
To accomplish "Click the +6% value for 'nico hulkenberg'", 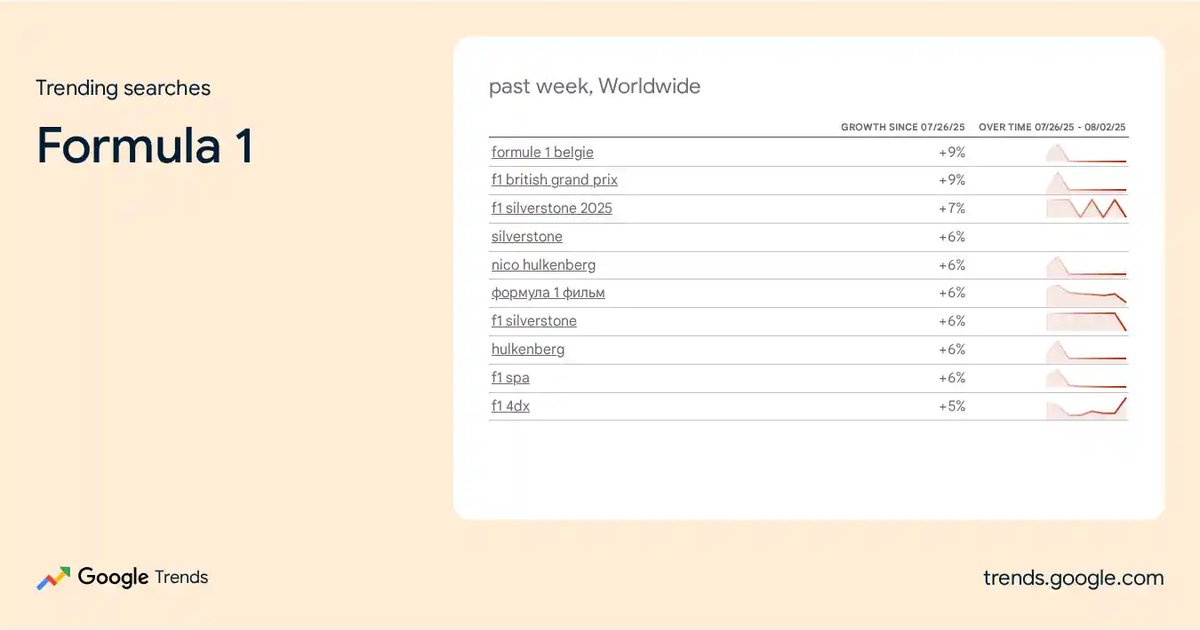I will point(951,265).
